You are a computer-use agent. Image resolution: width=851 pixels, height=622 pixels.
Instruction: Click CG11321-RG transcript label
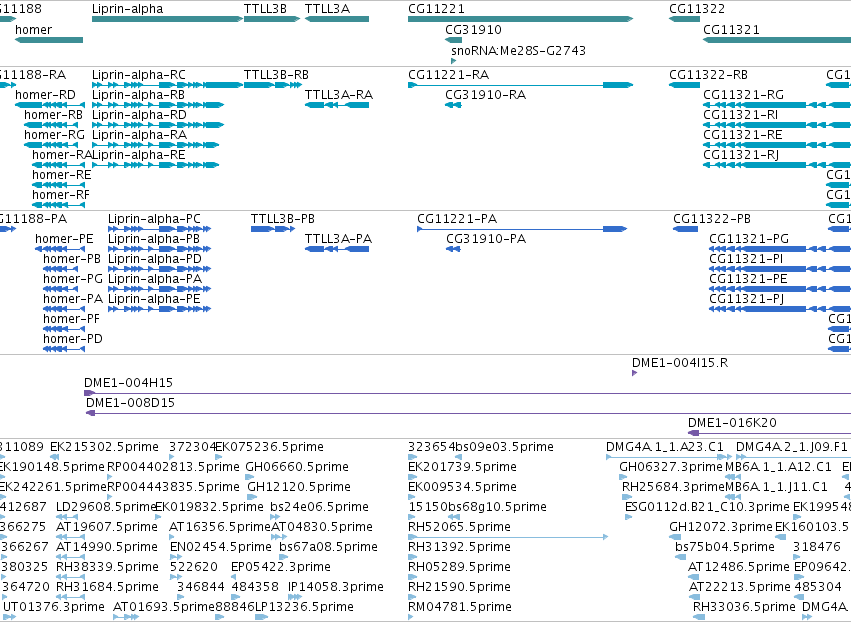click(744, 95)
